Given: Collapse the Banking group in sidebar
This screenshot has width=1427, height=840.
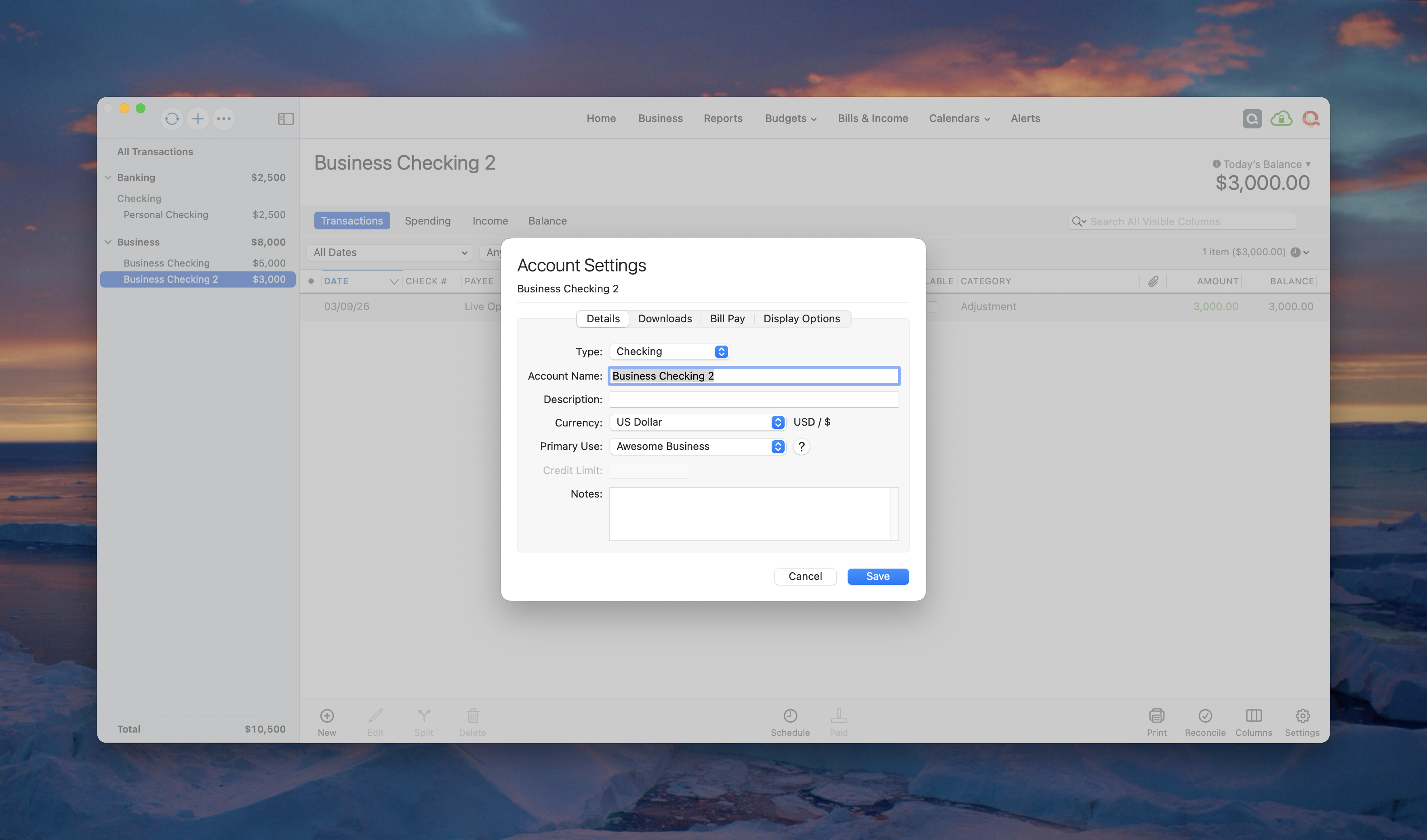Looking at the screenshot, I should (x=108, y=178).
